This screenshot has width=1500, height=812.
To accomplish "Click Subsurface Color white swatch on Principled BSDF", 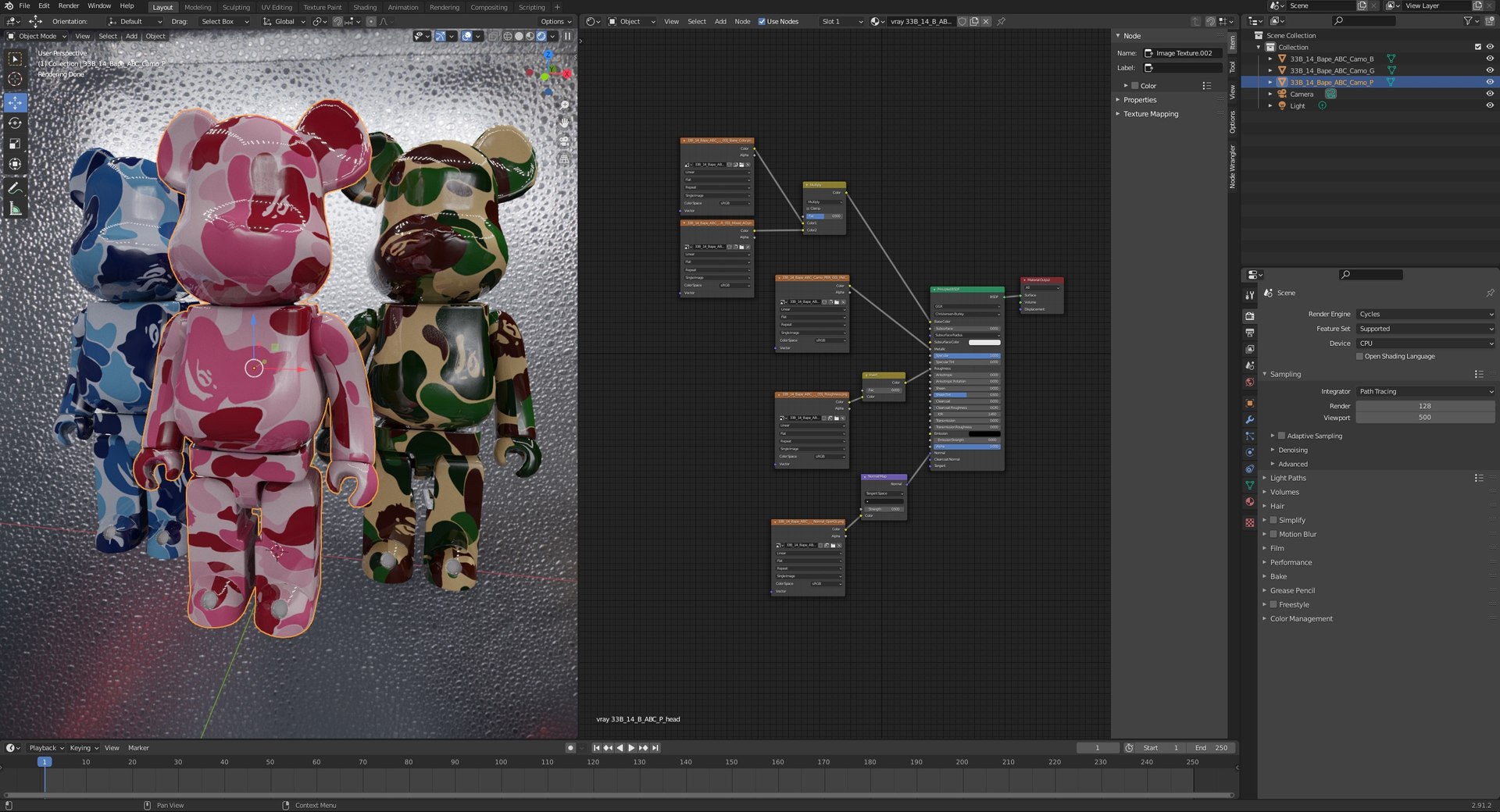I will pos(984,342).
